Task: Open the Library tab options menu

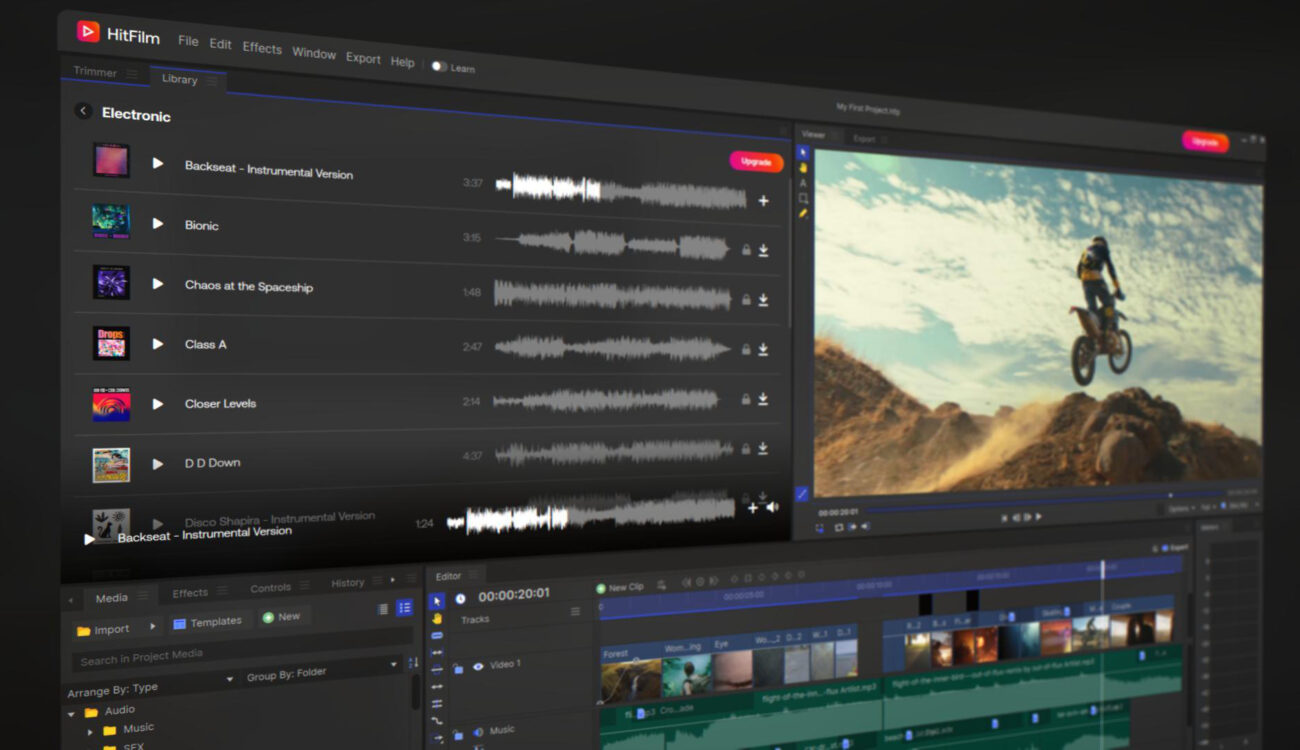Action: [212, 81]
